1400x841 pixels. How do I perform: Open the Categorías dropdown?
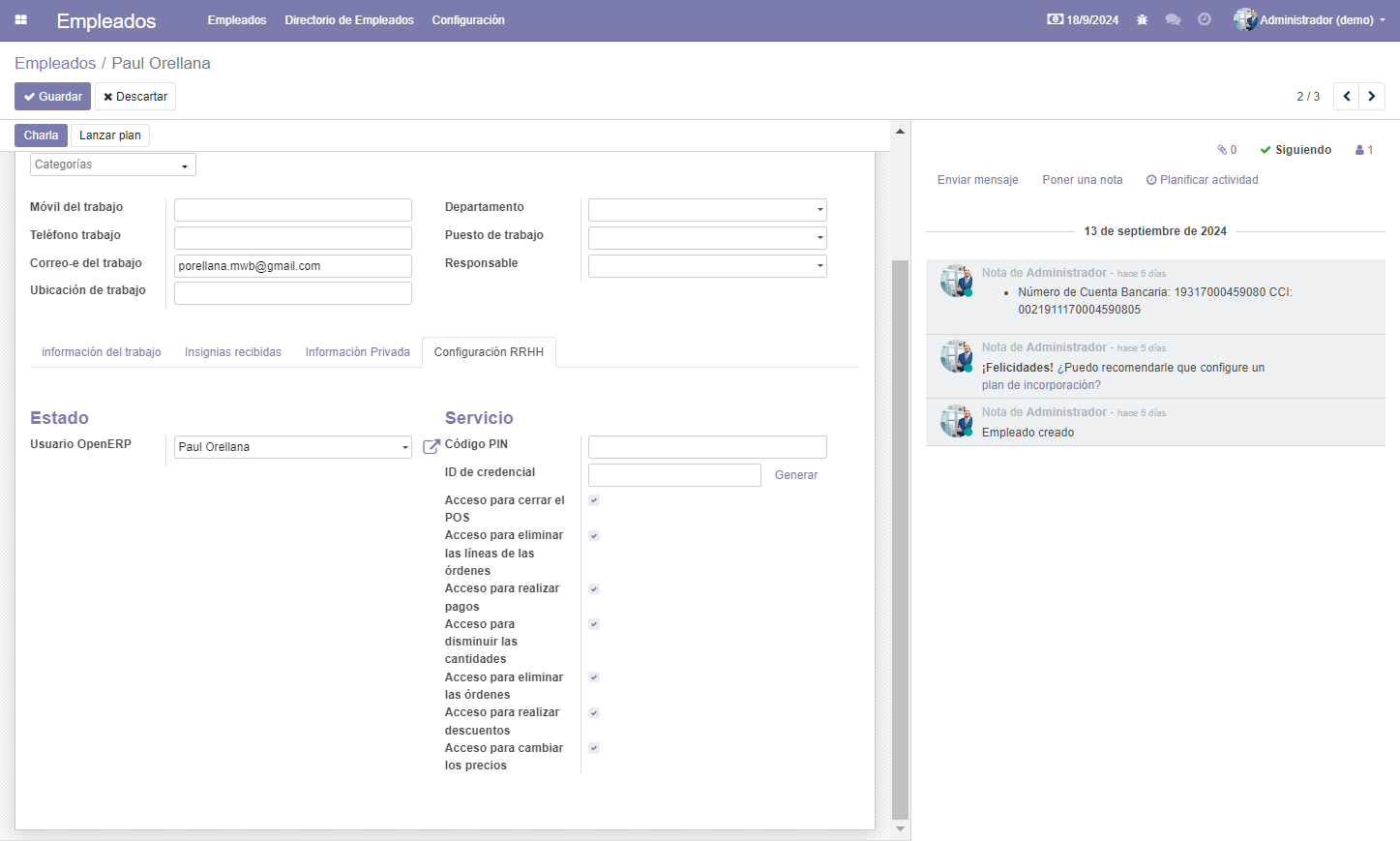click(x=113, y=165)
